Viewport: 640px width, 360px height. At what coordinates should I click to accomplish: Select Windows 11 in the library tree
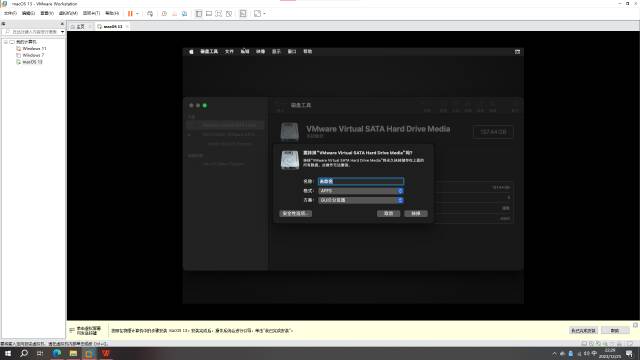(34, 49)
